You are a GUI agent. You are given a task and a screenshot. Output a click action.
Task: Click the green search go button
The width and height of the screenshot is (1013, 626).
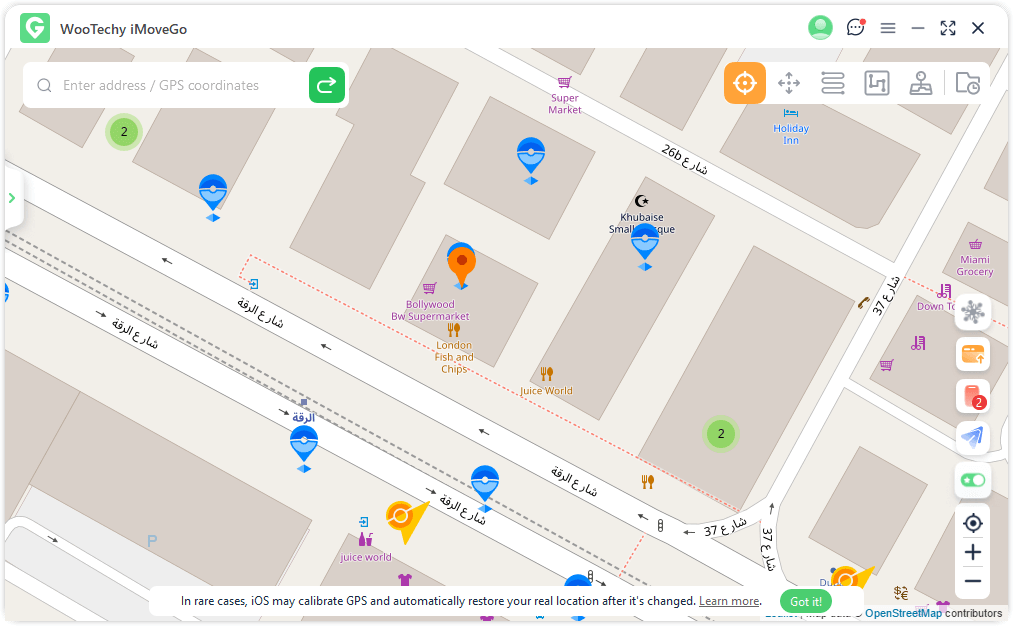326,86
